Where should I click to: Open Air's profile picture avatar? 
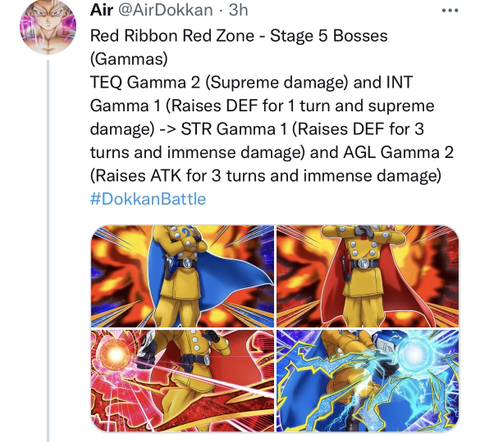pyautogui.click(x=48, y=26)
